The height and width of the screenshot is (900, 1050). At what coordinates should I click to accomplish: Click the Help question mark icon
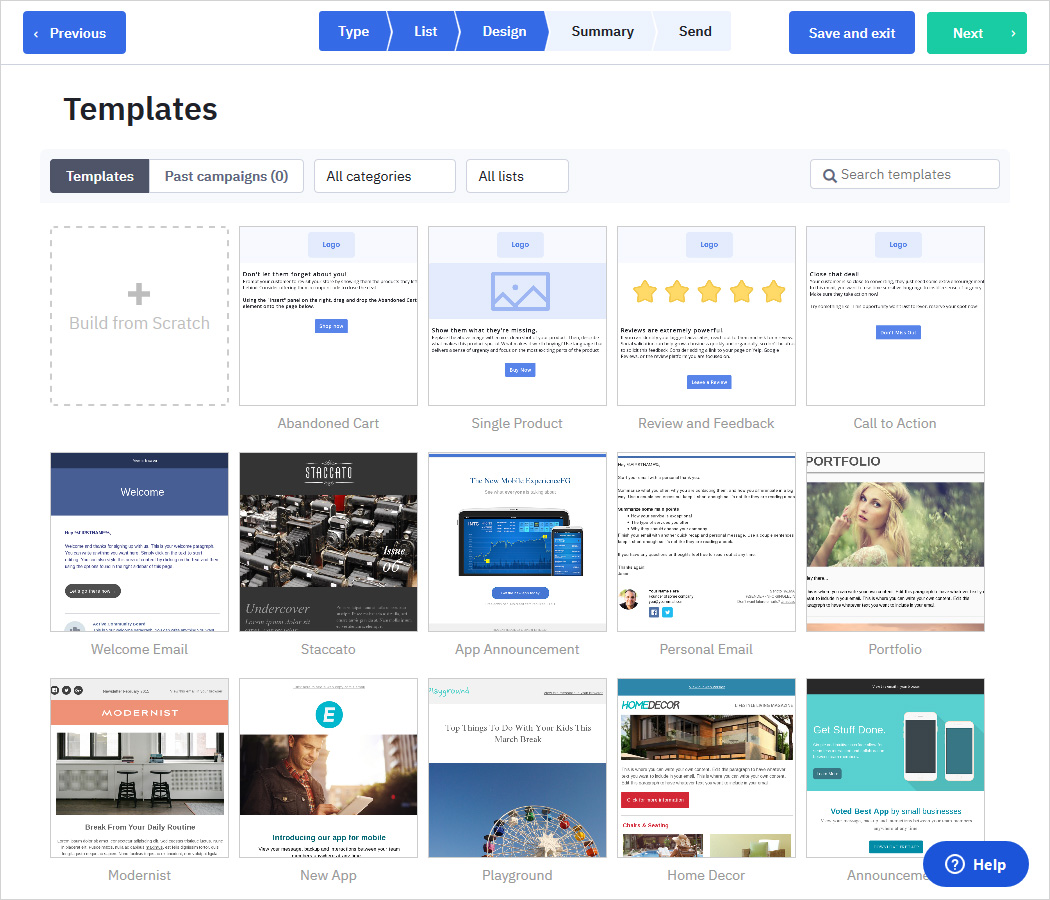coord(955,864)
